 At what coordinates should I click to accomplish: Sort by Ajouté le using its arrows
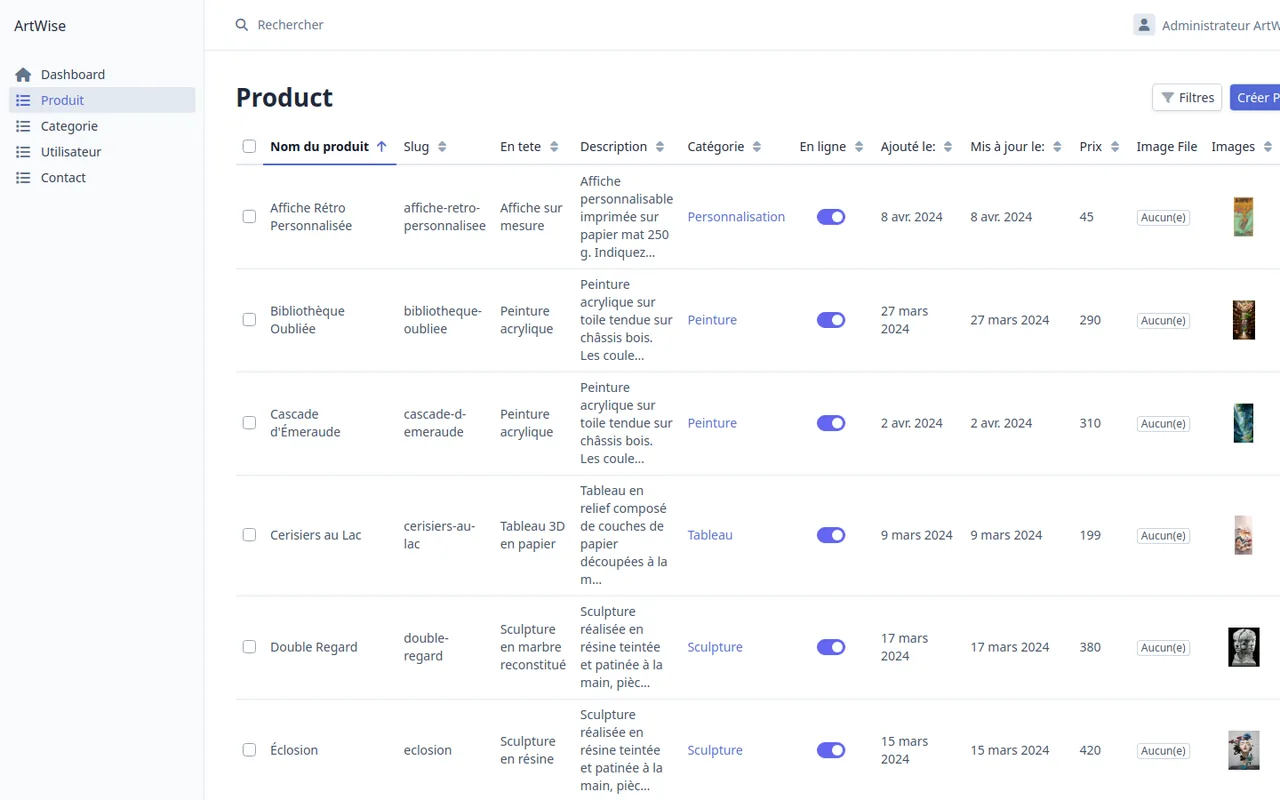pos(948,147)
